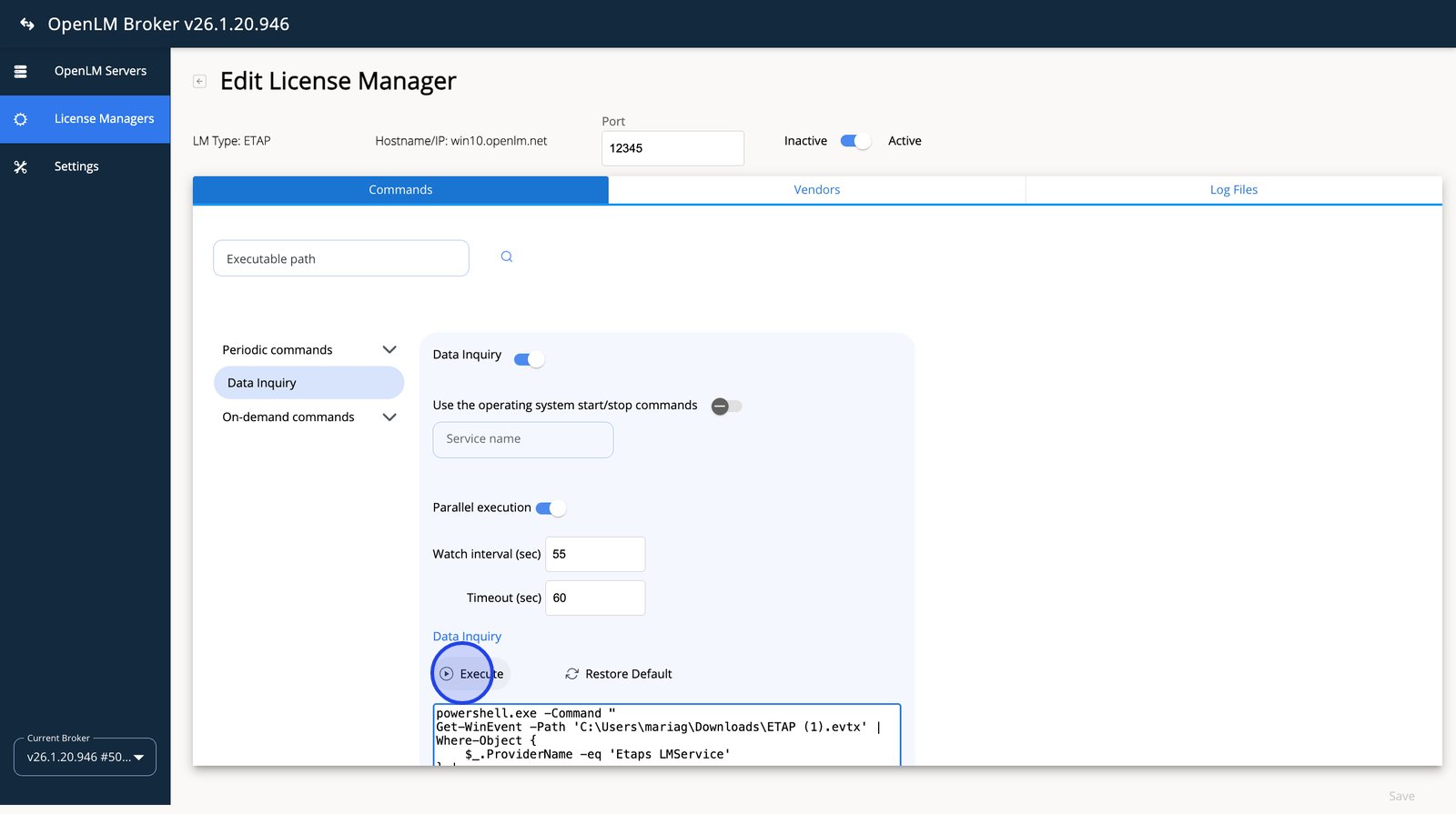The width and height of the screenshot is (1456, 814).
Task: Click the search icon next to Executable path
Action: tap(506, 256)
